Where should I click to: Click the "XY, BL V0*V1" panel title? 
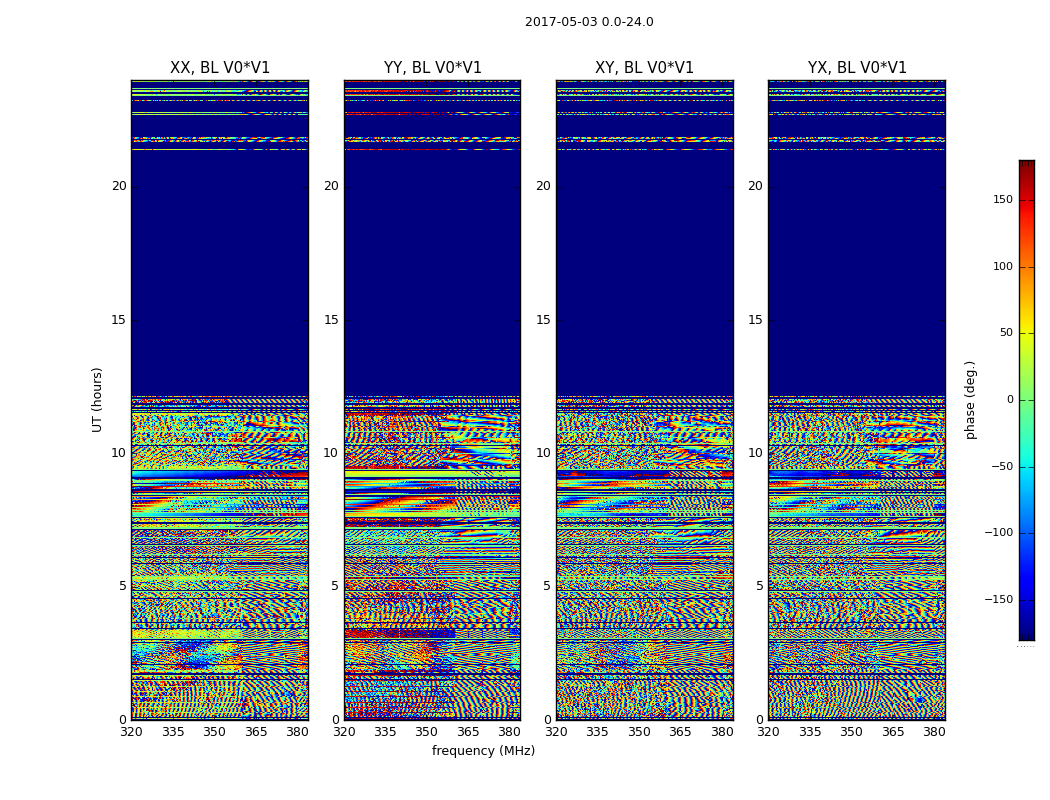pyautogui.click(x=644, y=68)
